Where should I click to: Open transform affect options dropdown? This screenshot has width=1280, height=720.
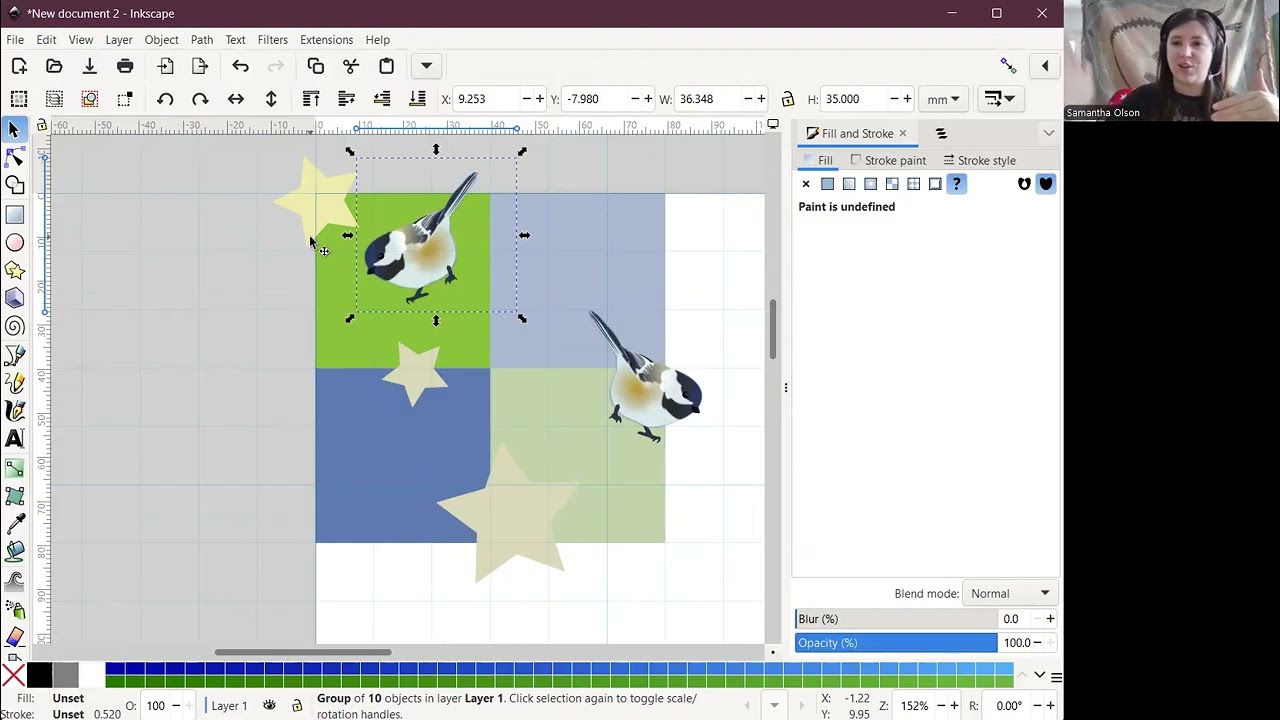point(999,99)
